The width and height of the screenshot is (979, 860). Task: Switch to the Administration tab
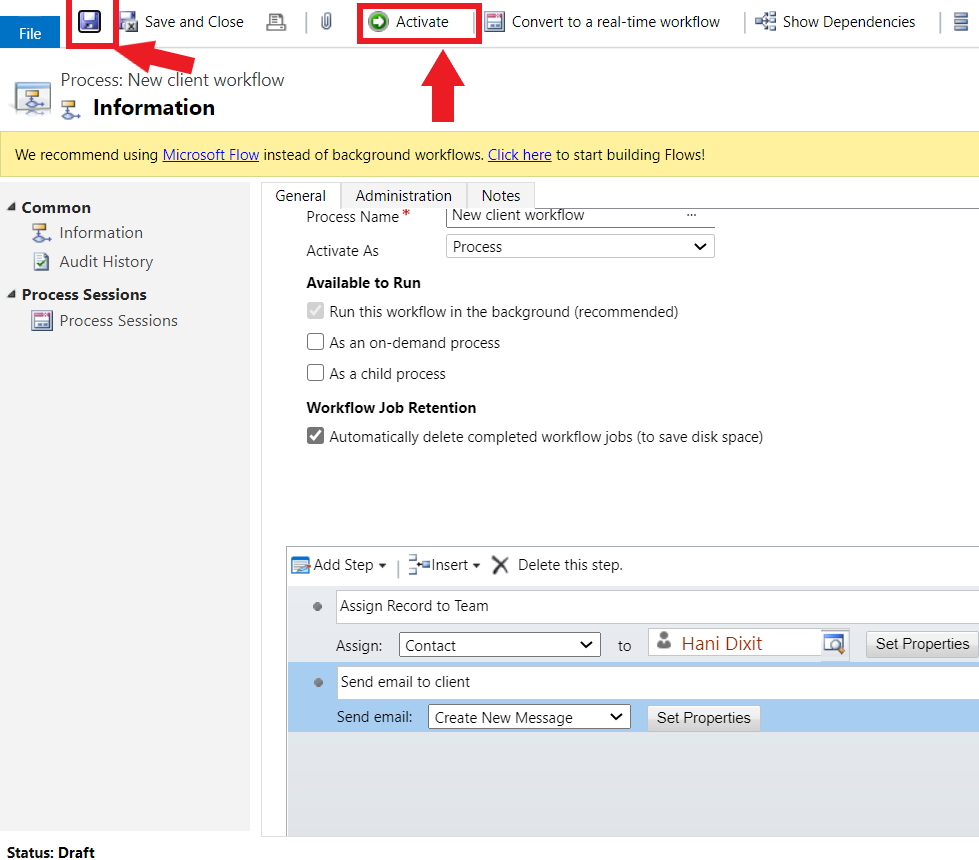[x=403, y=196]
